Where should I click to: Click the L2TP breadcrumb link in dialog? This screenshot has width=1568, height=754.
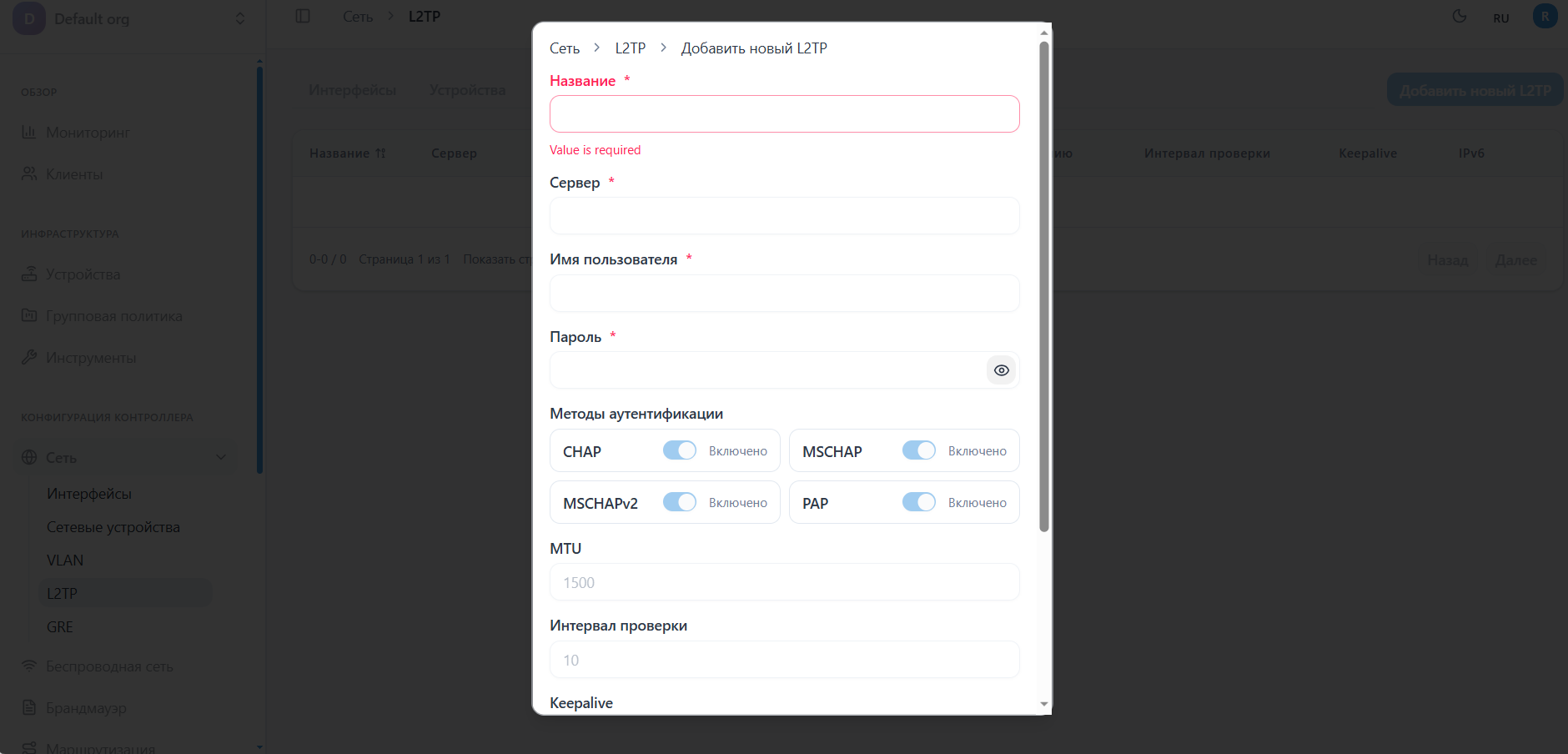click(631, 48)
